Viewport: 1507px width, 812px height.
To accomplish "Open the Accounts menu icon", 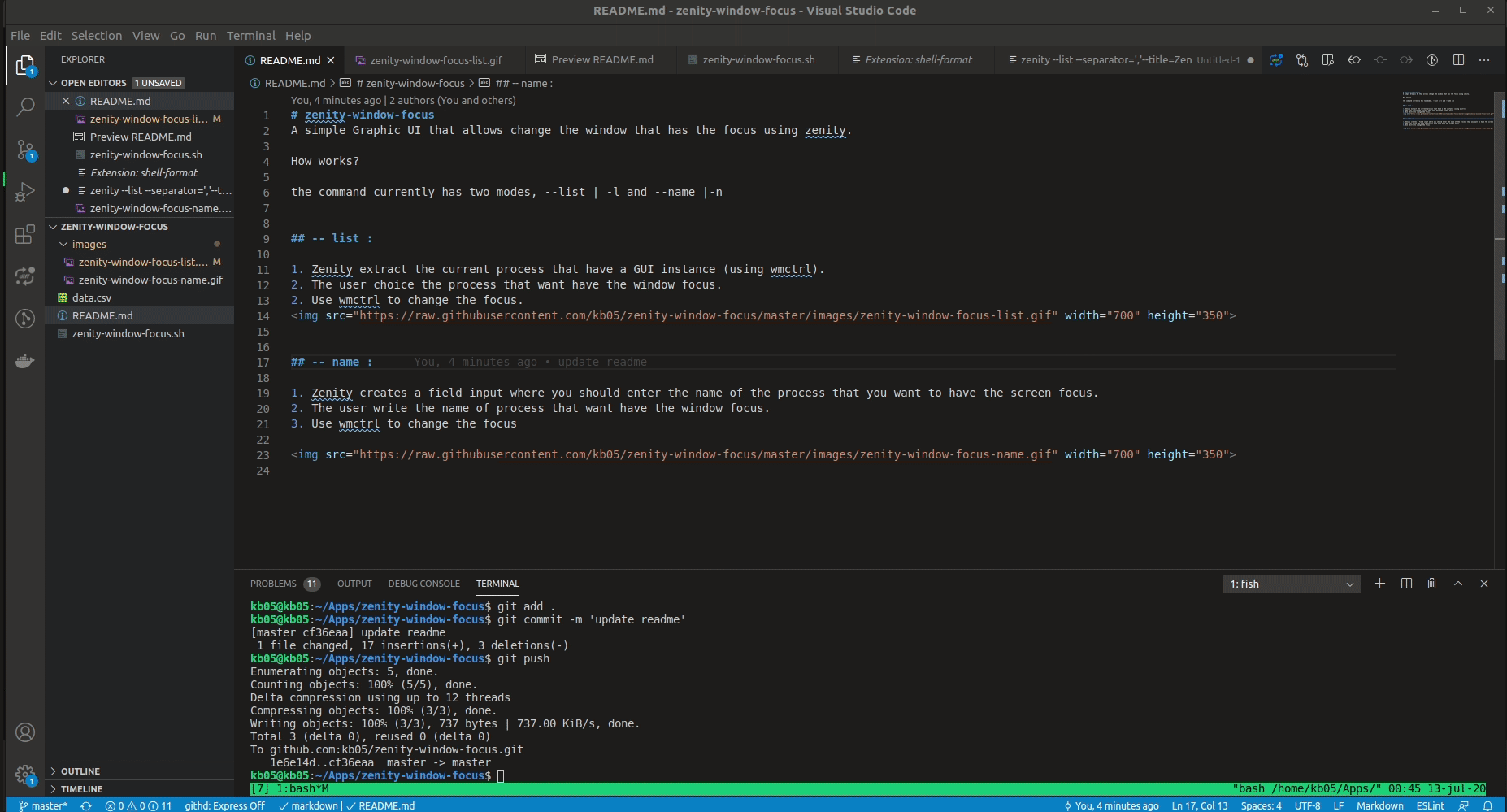I will (25, 732).
